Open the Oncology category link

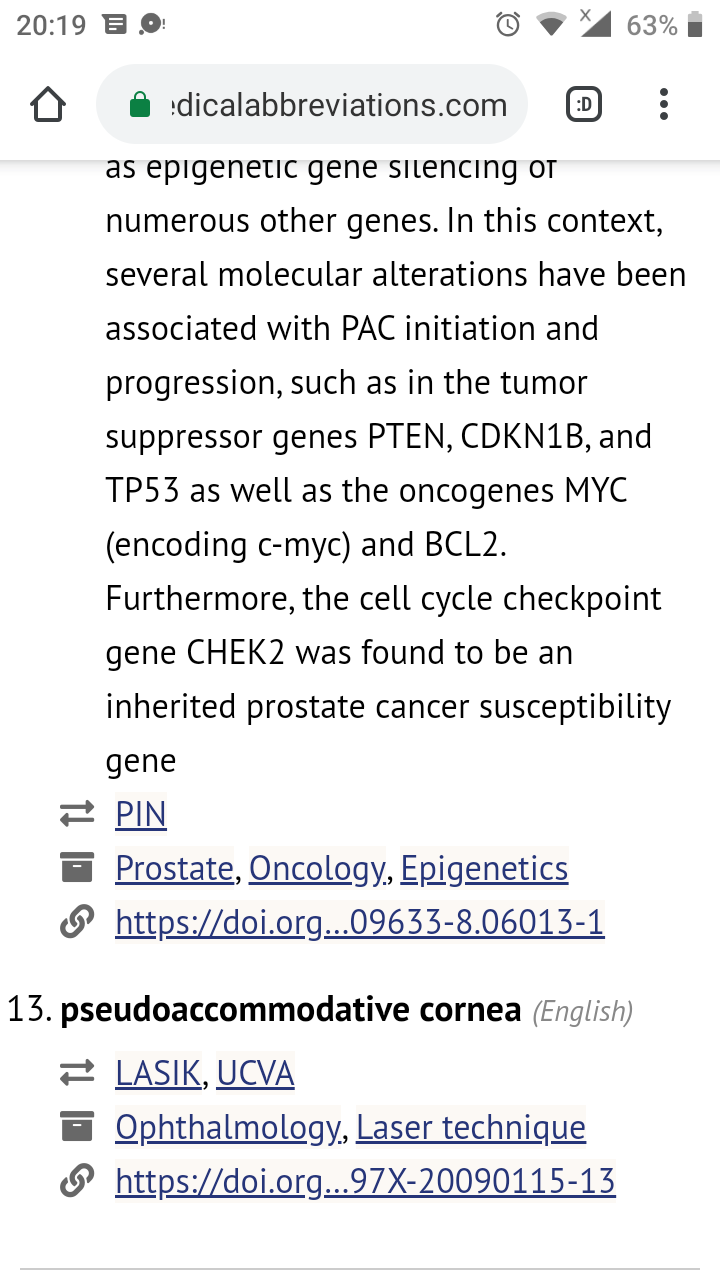click(x=317, y=868)
